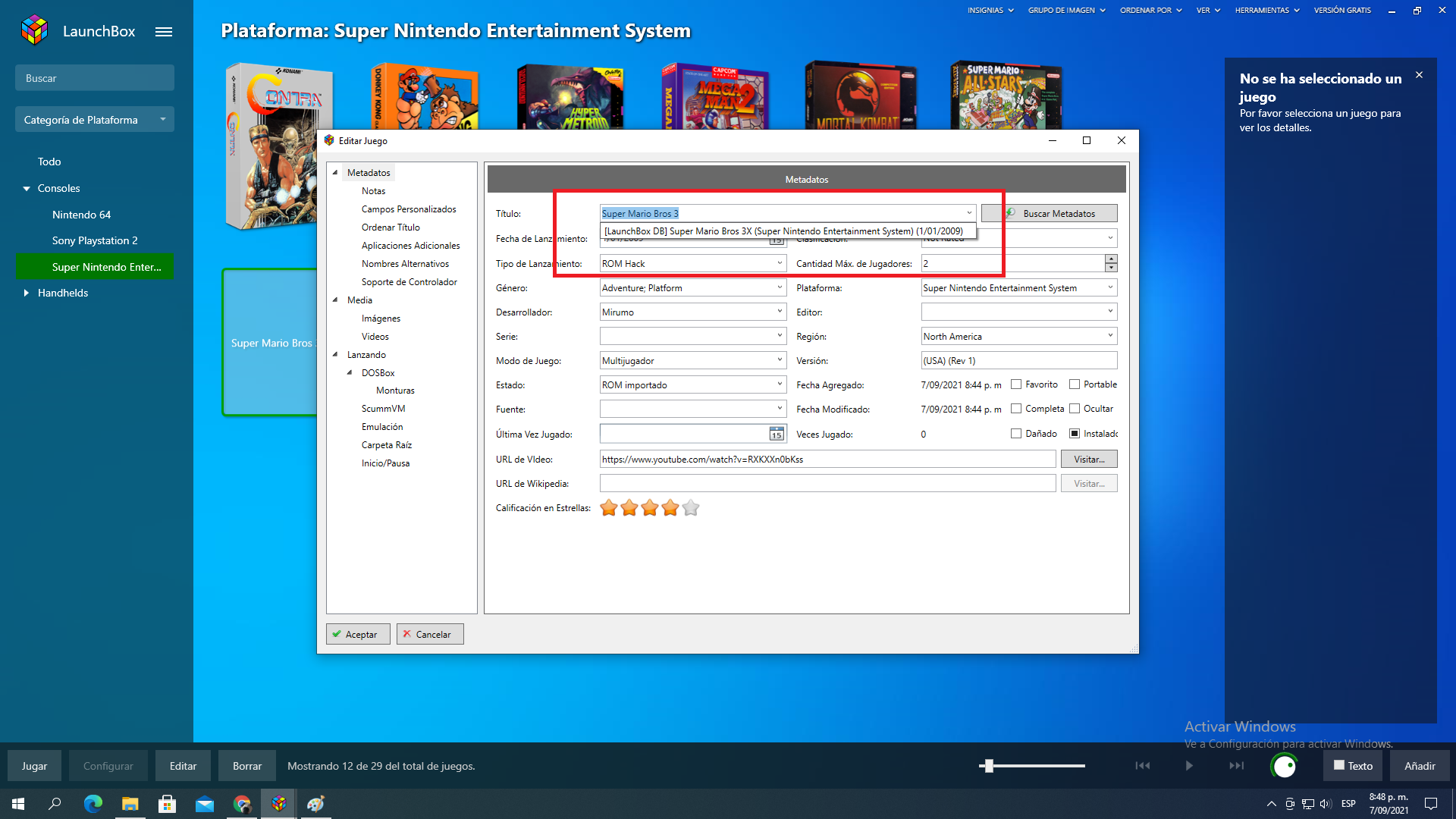
Task: Open the Tipo de Lanzamiento dropdown
Action: click(x=780, y=263)
